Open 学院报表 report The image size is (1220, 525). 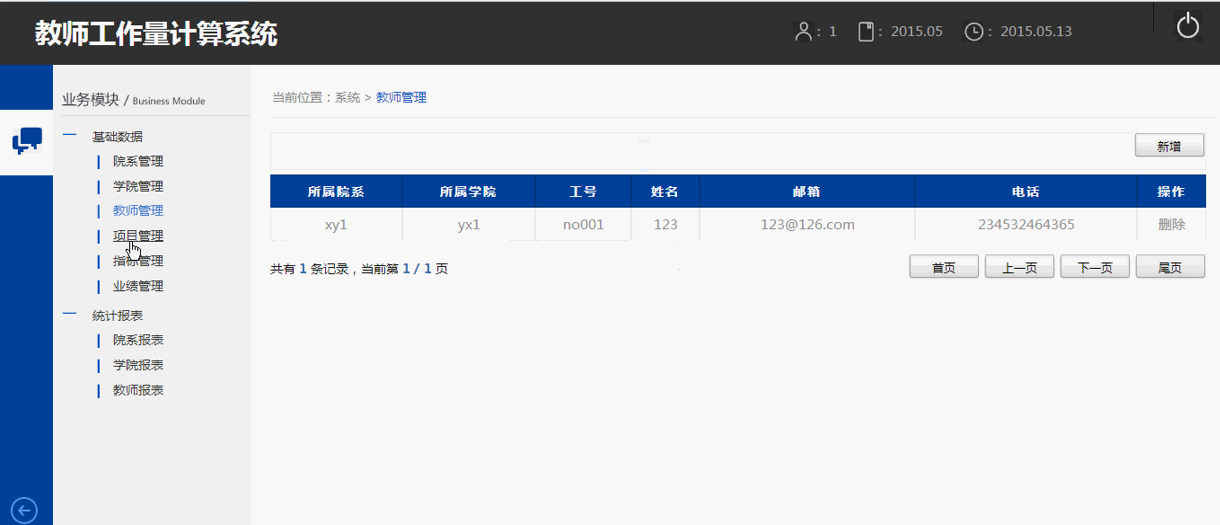[138, 365]
